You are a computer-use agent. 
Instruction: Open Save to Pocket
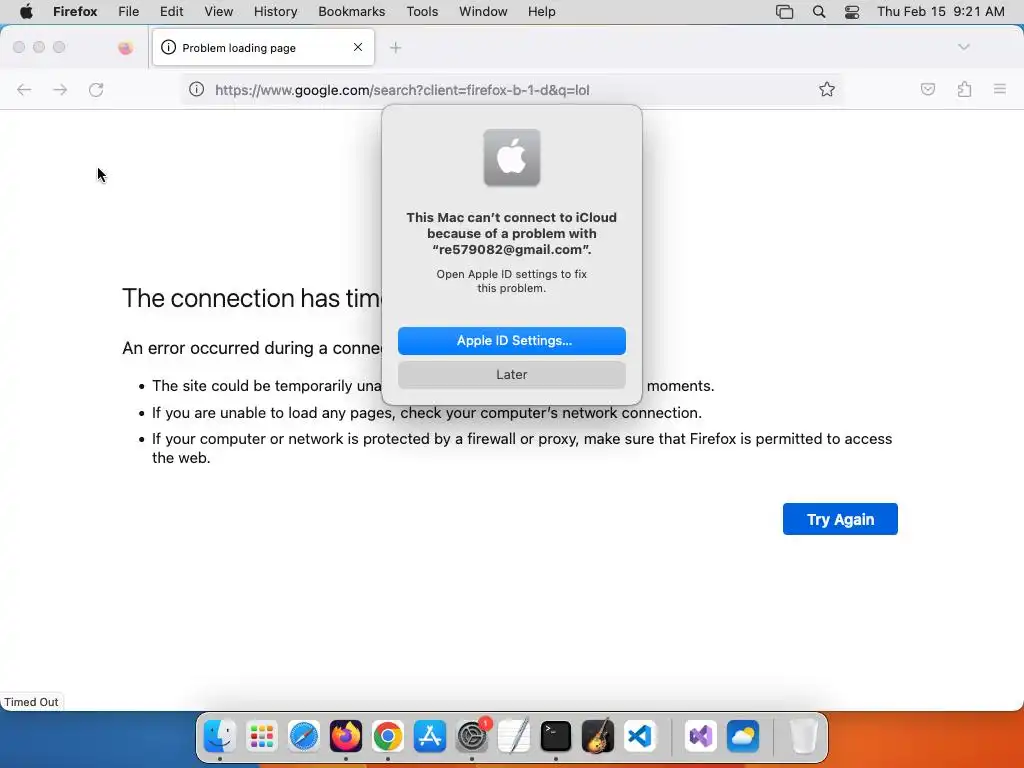click(x=927, y=89)
